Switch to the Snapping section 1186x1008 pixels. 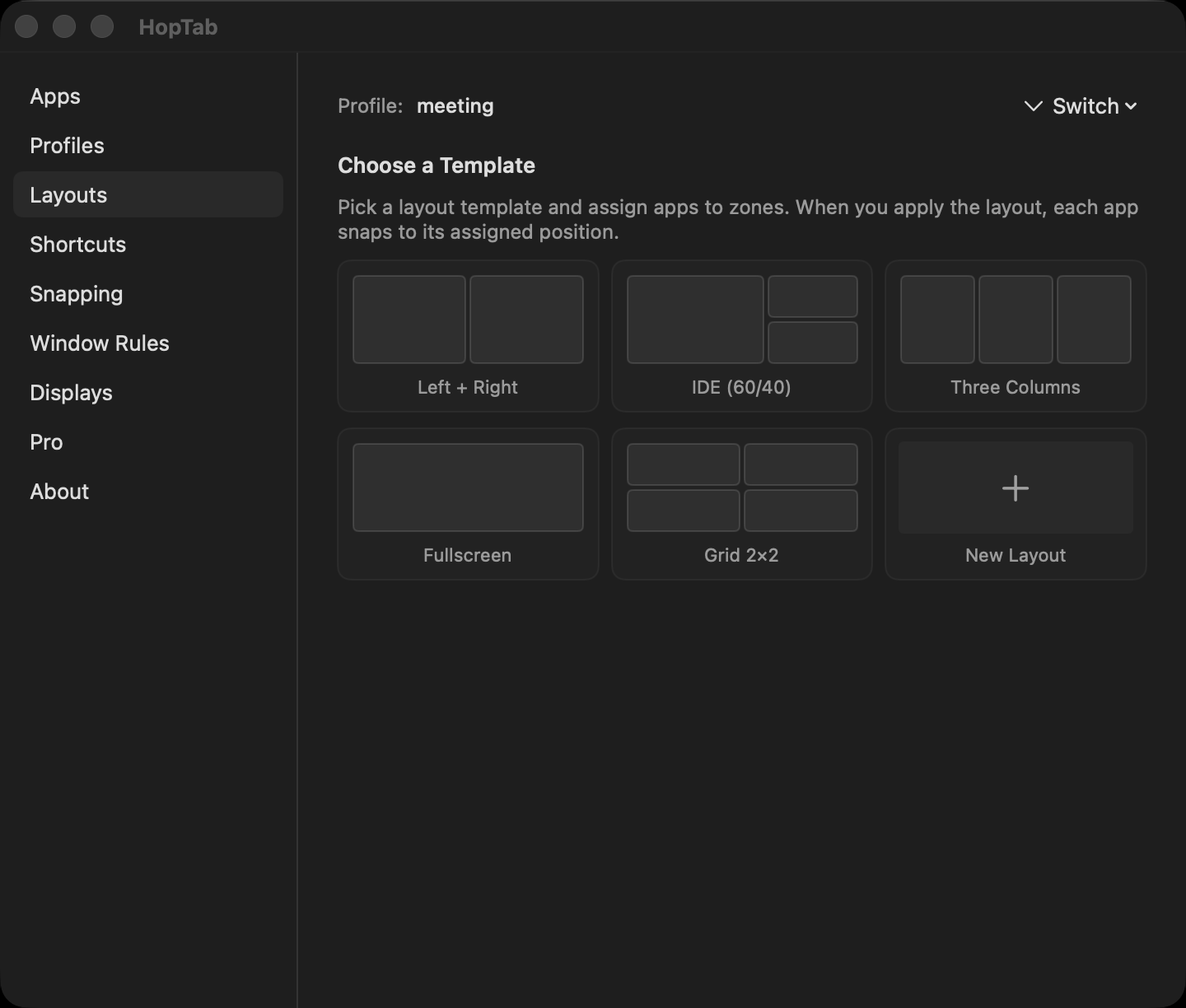point(148,294)
